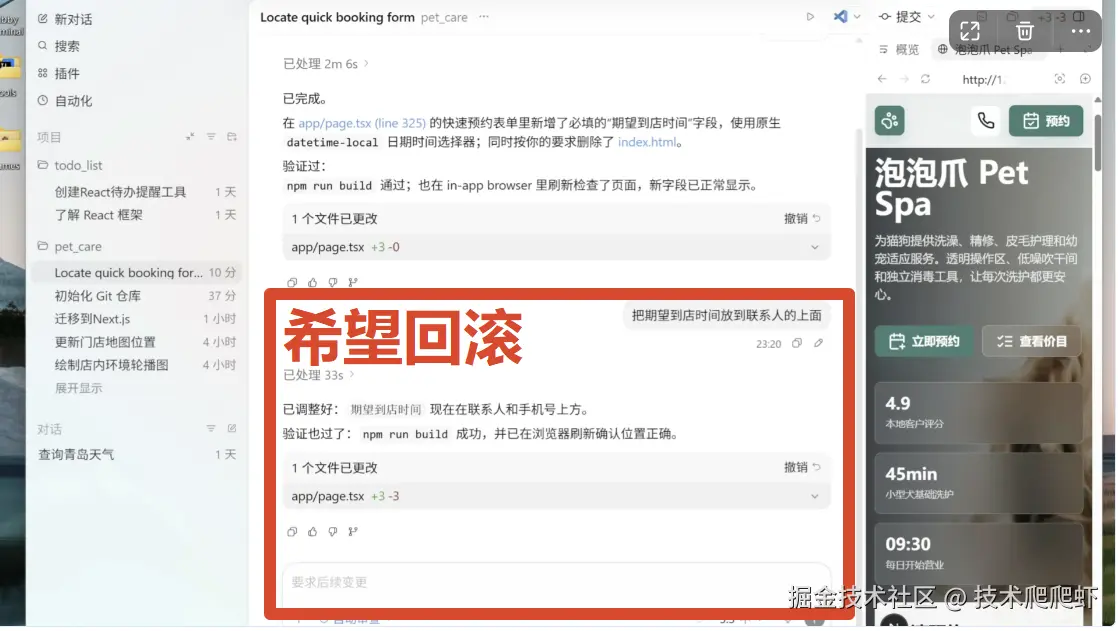Click 展开显示 to show more conversations
Viewport: 1118px width, 631px height.
click(x=78, y=388)
